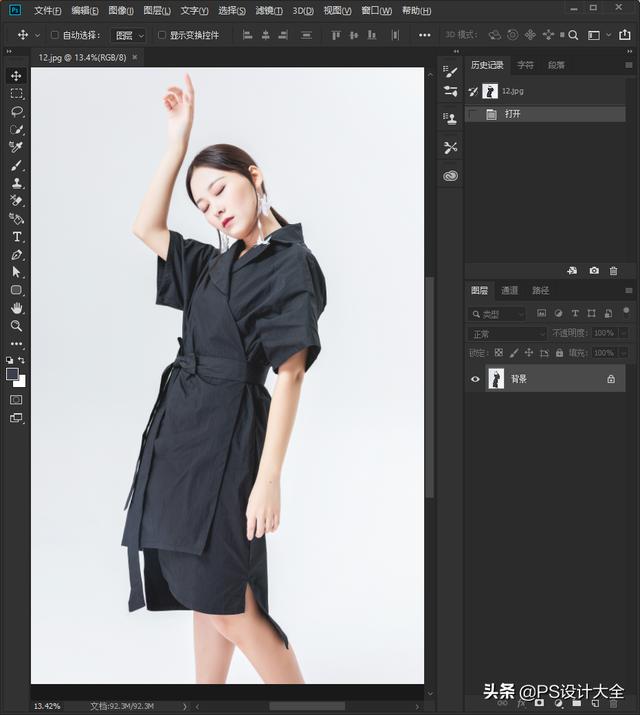Screen dimensions: 640x715
Task: Open the 图像(I) menu
Action: [121, 10]
